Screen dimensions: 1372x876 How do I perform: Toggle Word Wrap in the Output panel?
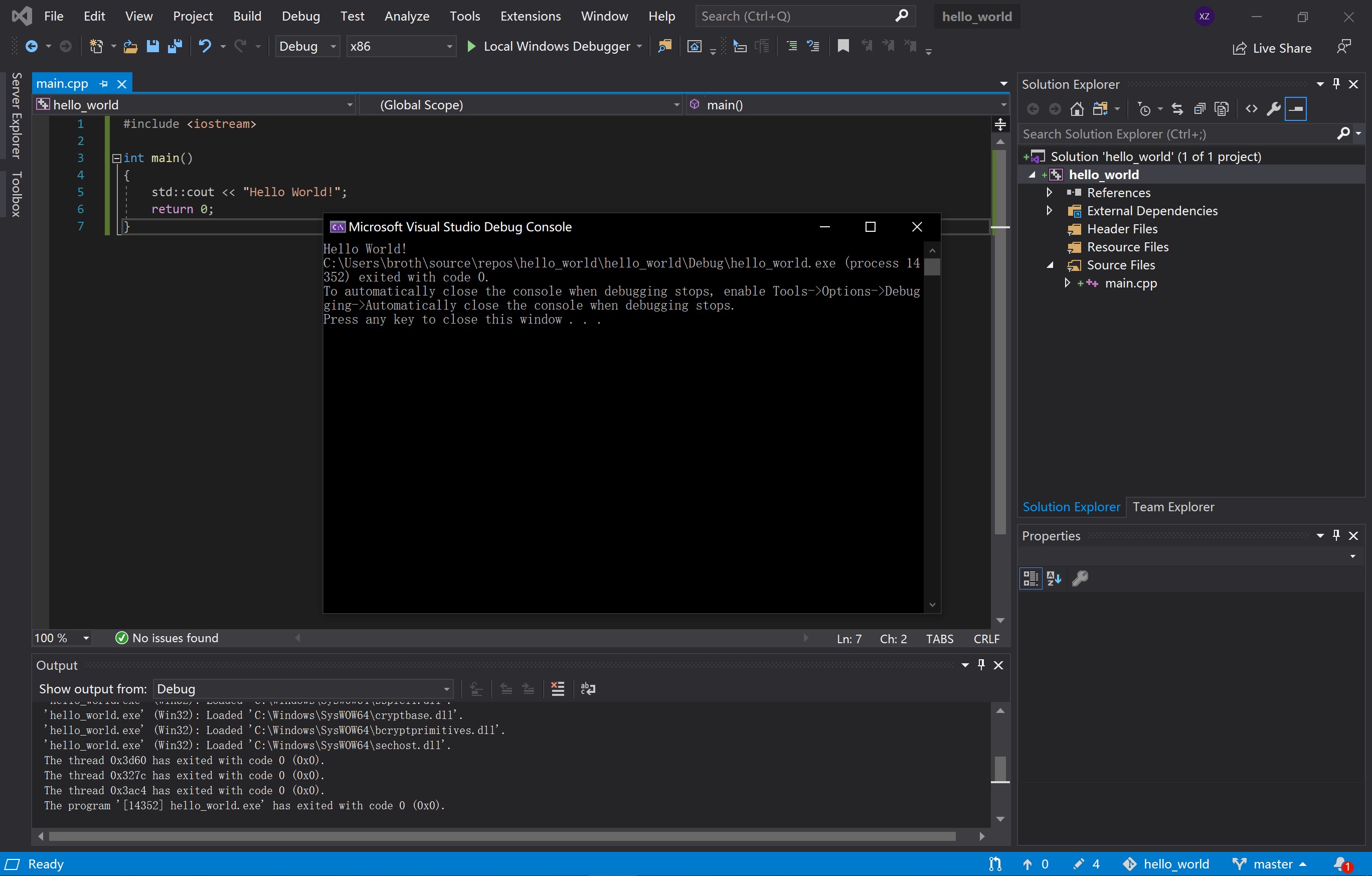(x=587, y=689)
